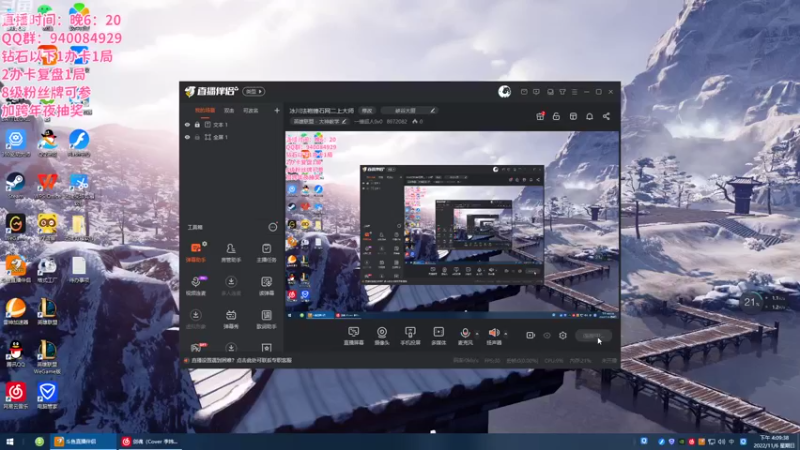Viewport: 800px width, 450px height.
Task: Open the Steam desktop shortcut
Action: tap(15, 185)
